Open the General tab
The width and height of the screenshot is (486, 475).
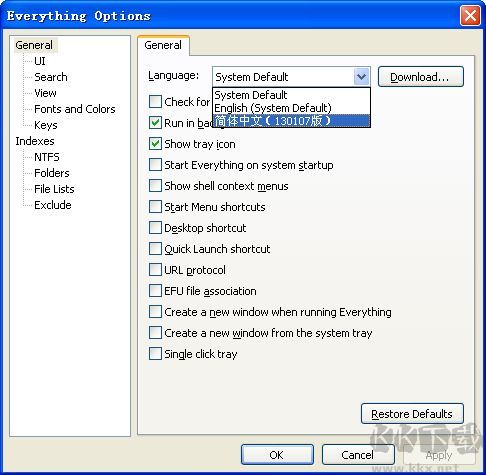pyautogui.click(x=163, y=45)
